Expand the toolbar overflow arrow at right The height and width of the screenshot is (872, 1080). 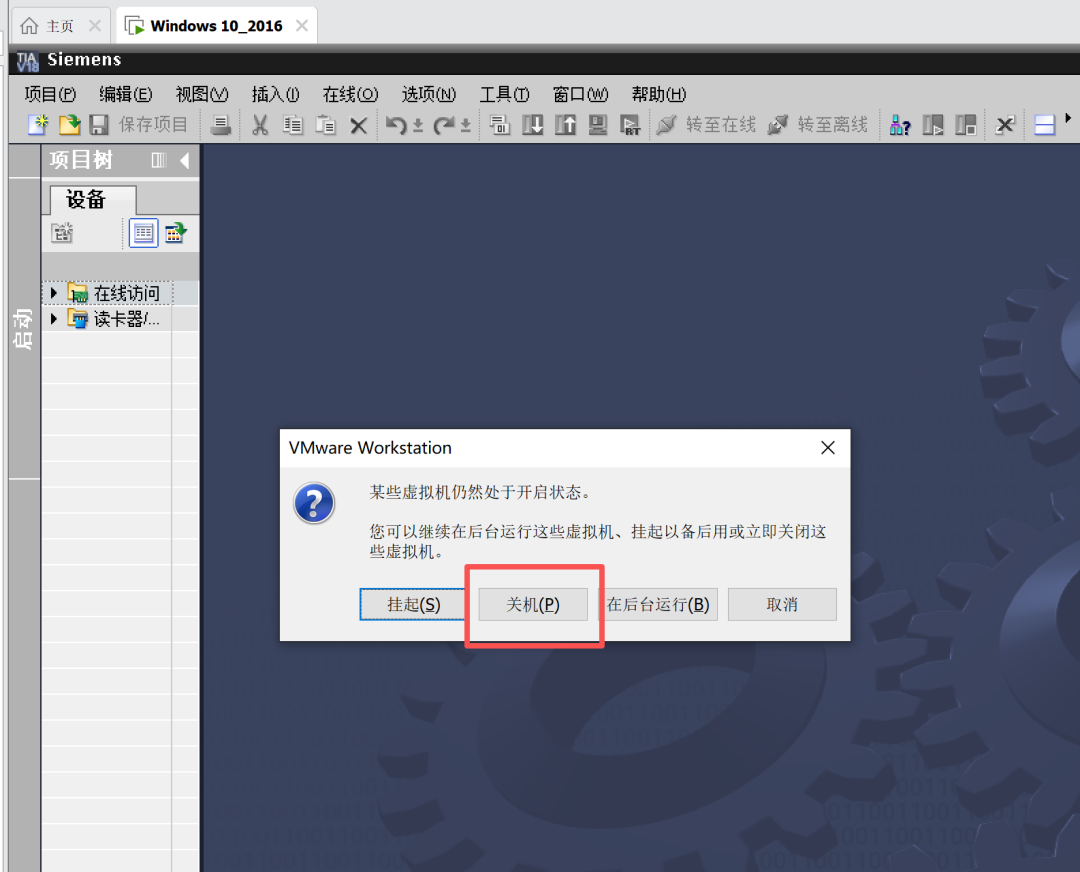[x=1068, y=118]
